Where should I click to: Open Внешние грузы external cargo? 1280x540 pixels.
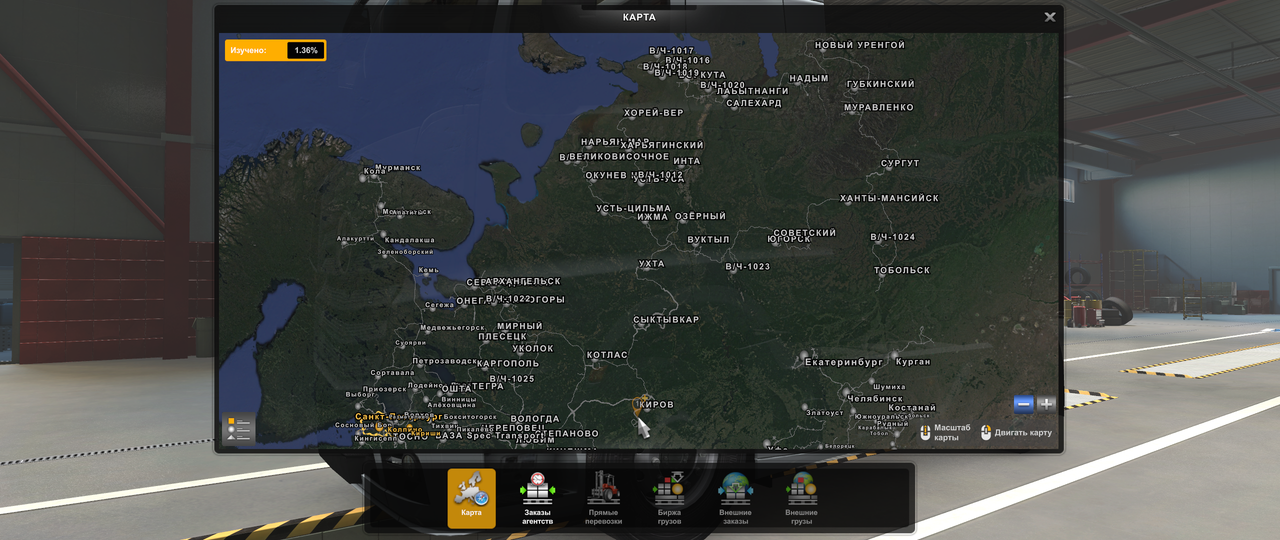pos(801,498)
